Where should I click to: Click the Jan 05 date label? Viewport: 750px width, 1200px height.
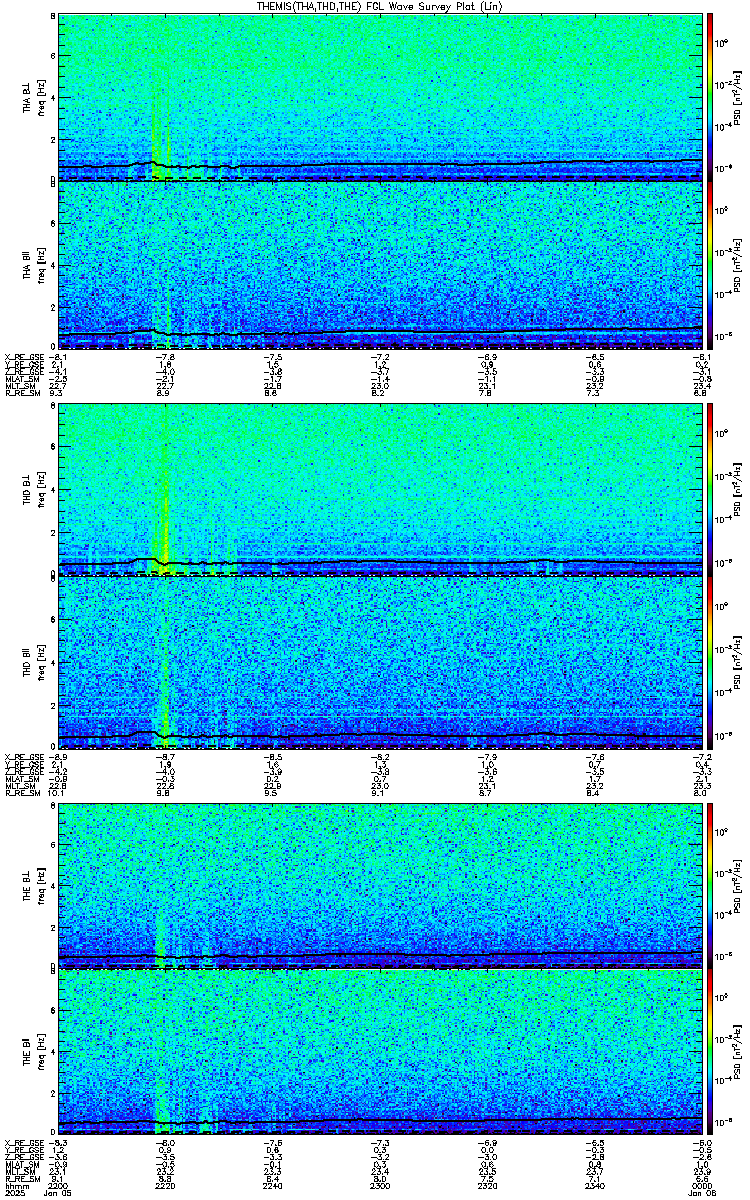(59, 1193)
